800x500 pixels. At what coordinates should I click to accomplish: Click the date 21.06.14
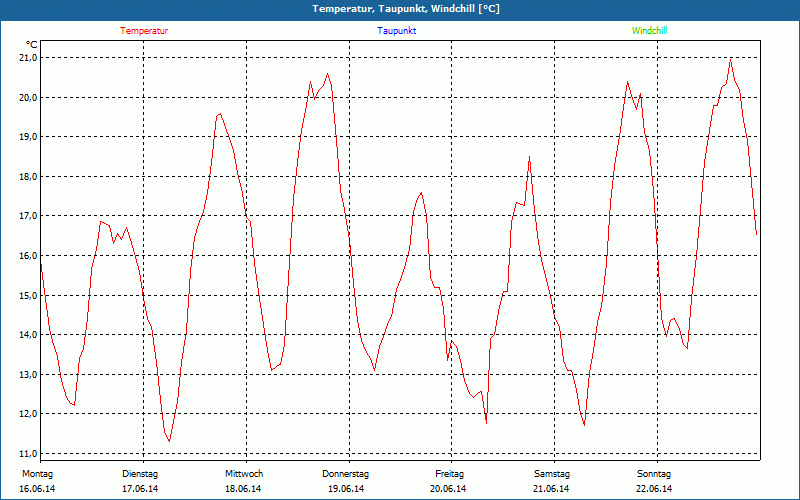click(x=551, y=489)
